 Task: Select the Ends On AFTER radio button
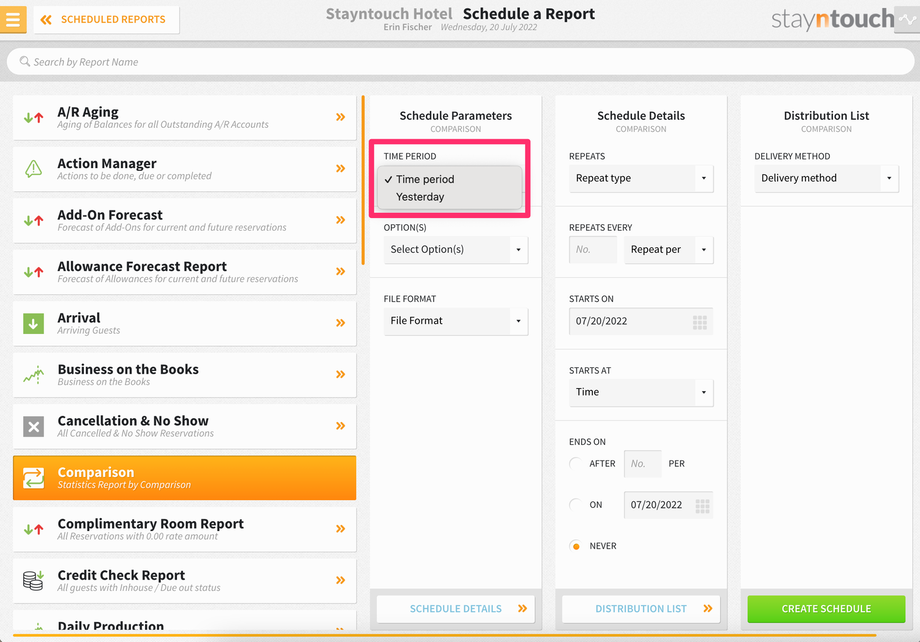[576, 463]
